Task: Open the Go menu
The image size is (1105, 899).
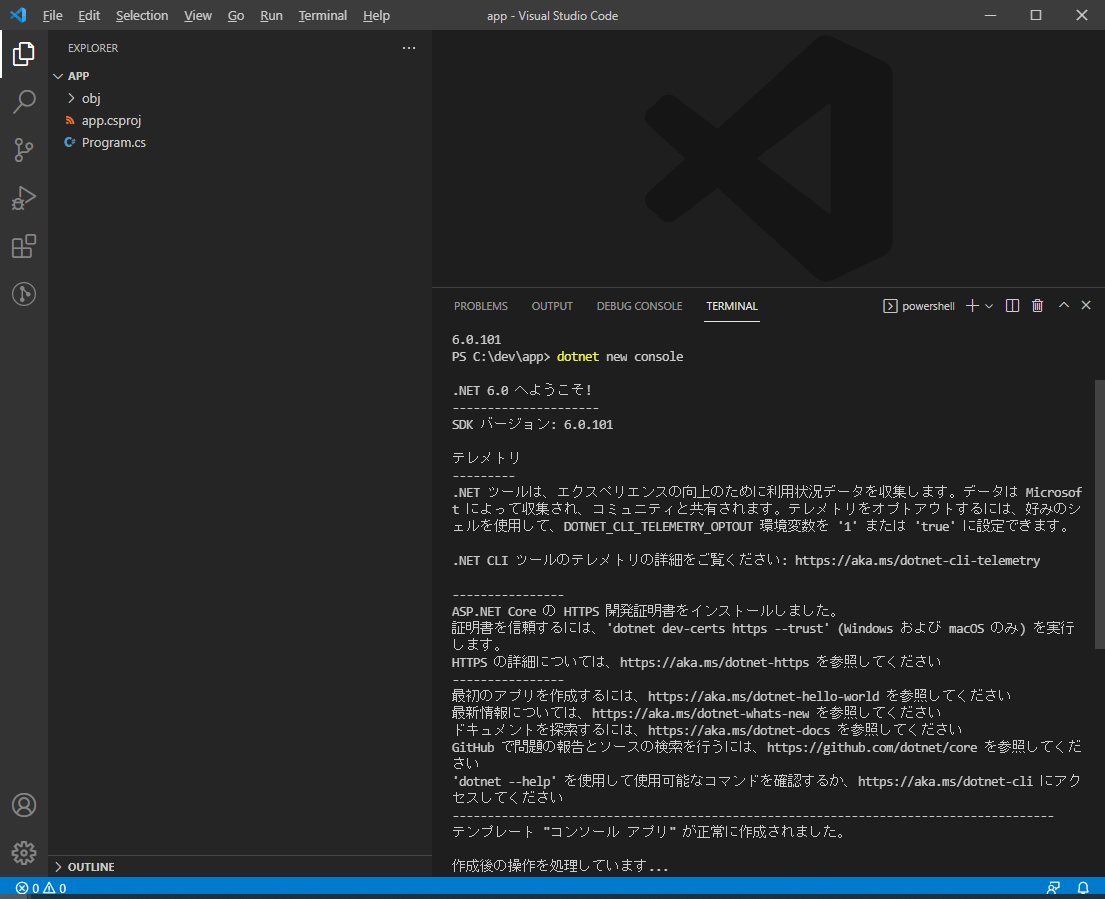Action: pyautogui.click(x=235, y=16)
